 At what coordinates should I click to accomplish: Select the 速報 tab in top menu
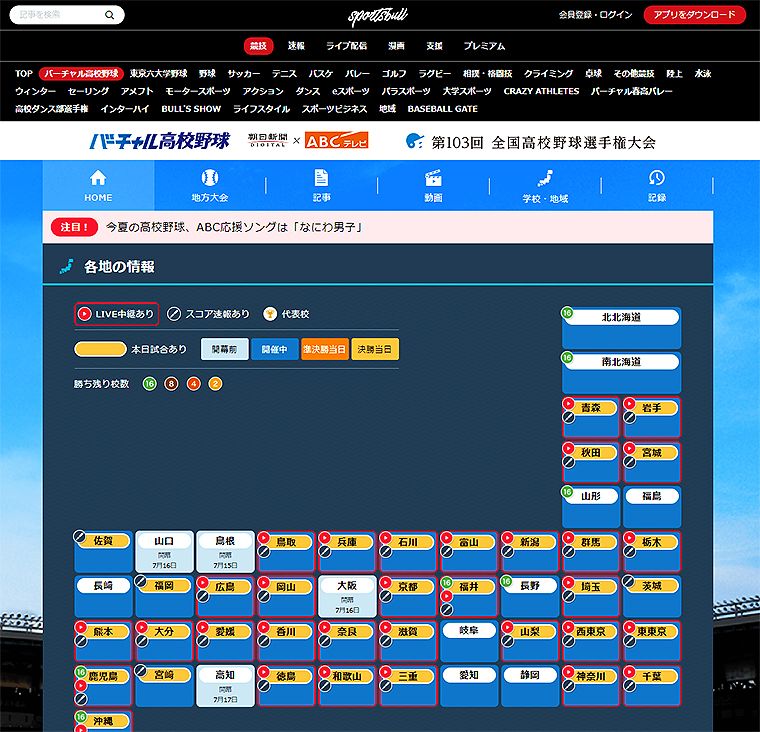tap(296, 46)
